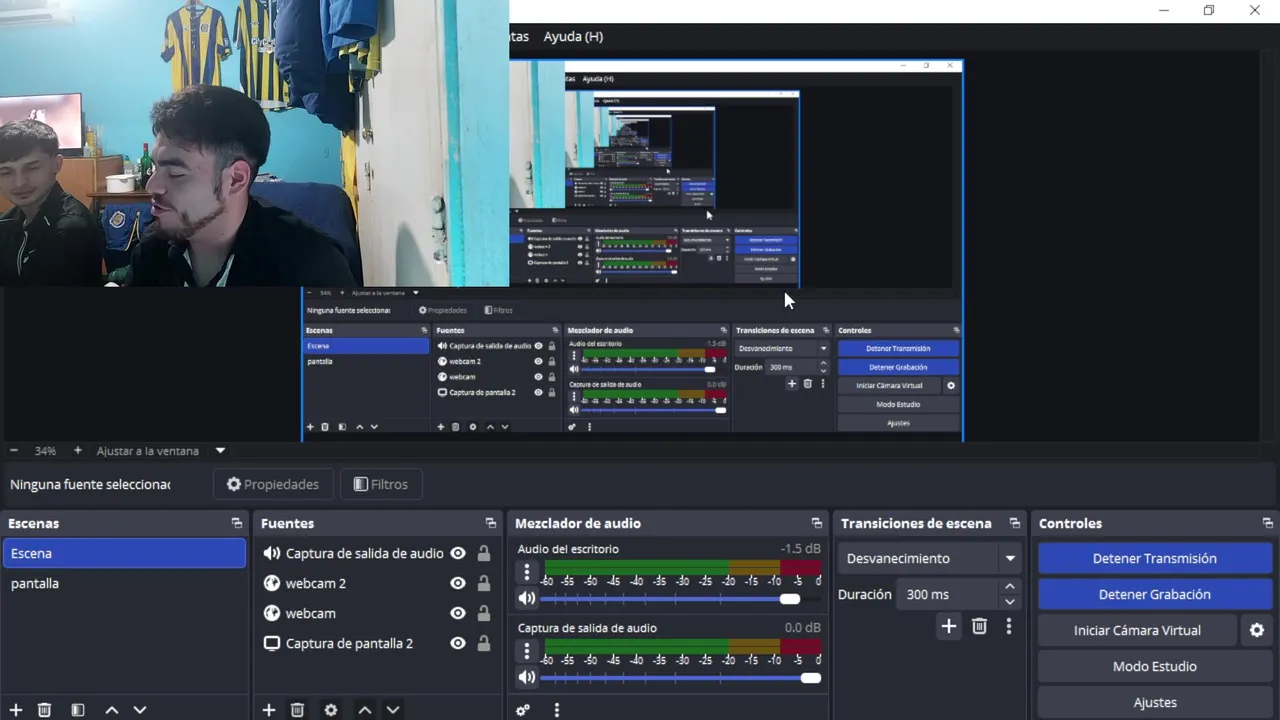Viewport: 1280px width, 720px height.
Task: Toggle lock on webcam source
Action: click(x=484, y=613)
